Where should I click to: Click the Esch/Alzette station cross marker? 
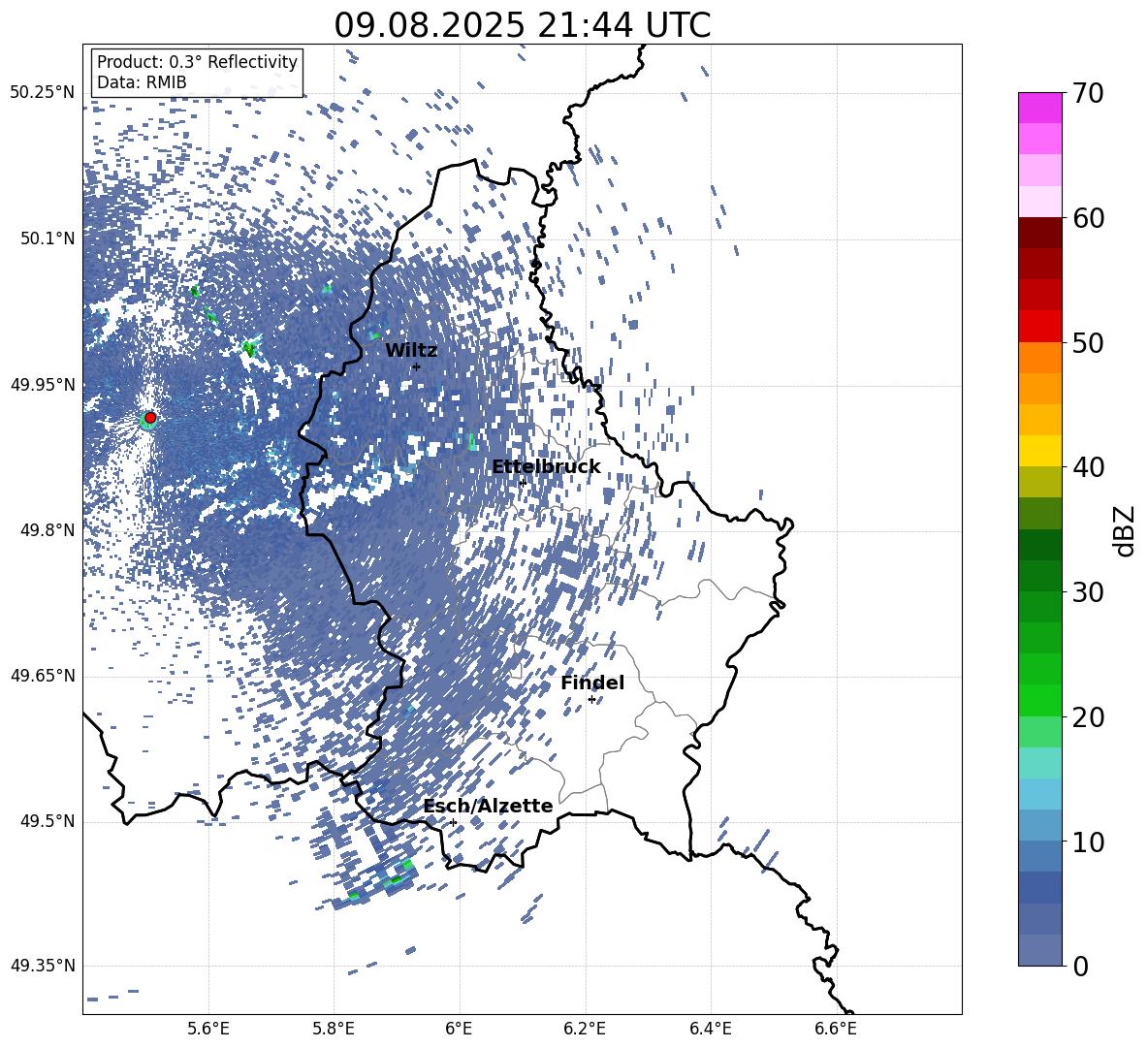(454, 822)
